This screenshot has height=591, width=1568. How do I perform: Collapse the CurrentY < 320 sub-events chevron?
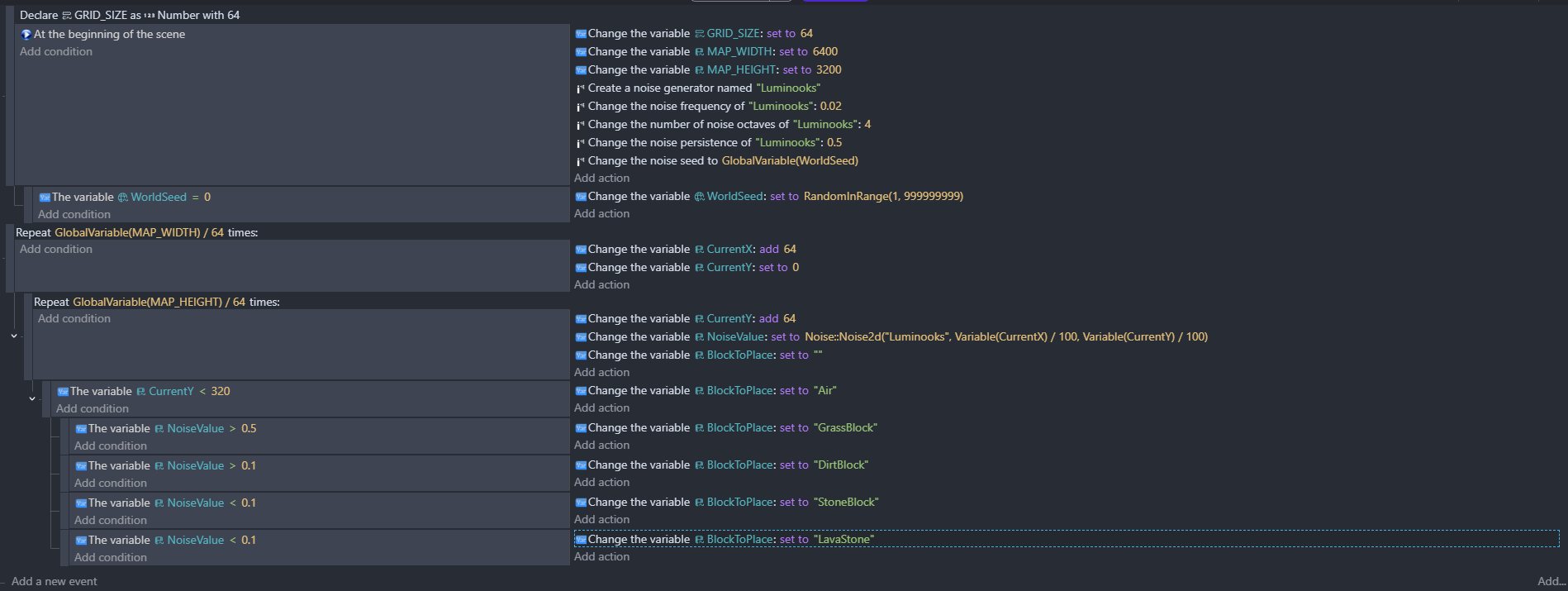point(32,398)
